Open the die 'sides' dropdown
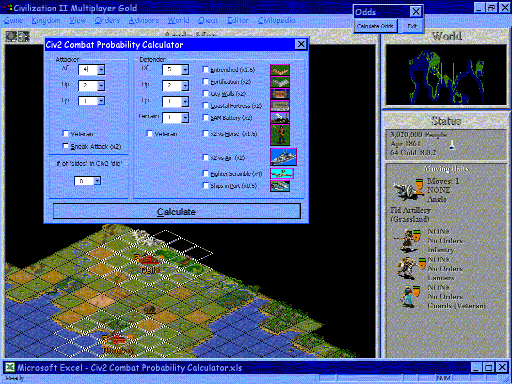 tap(97, 181)
